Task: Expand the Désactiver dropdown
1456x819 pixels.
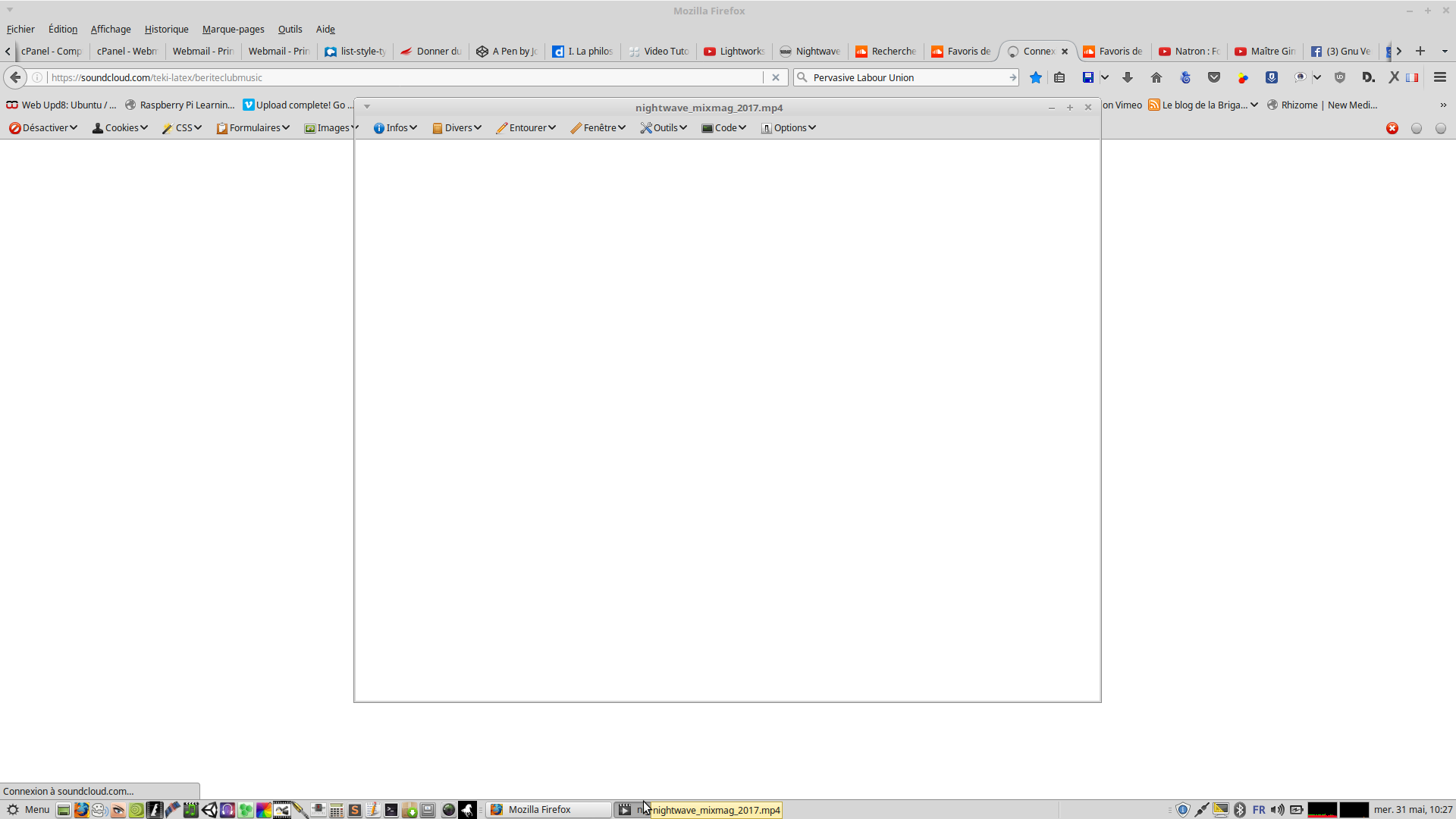Action: pyautogui.click(x=43, y=127)
